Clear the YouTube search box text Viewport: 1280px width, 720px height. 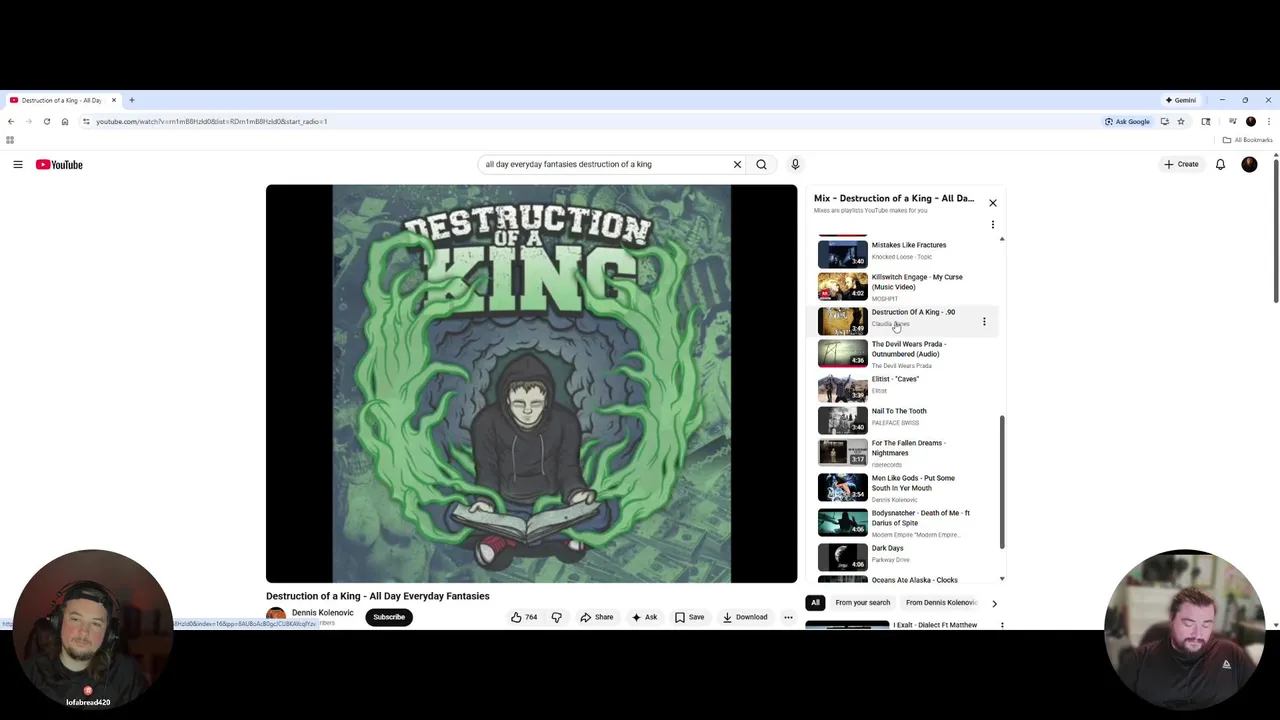tap(737, 164)
